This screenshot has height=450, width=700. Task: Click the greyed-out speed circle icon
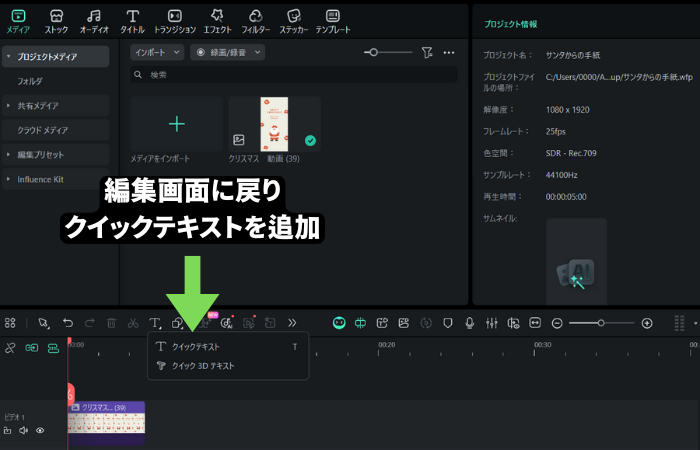(x=426, y=323)
